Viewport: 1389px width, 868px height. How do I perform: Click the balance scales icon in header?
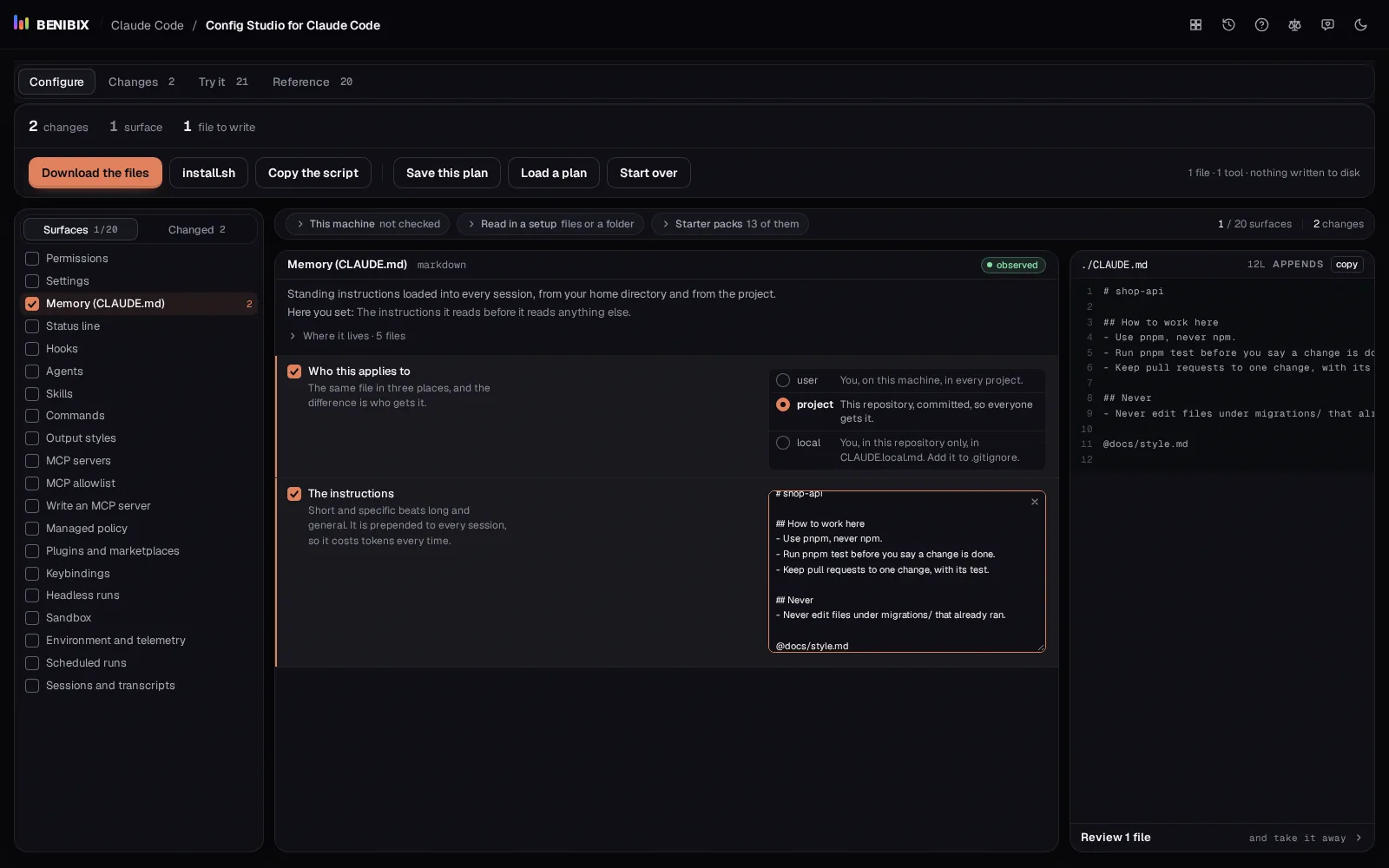1294,25
